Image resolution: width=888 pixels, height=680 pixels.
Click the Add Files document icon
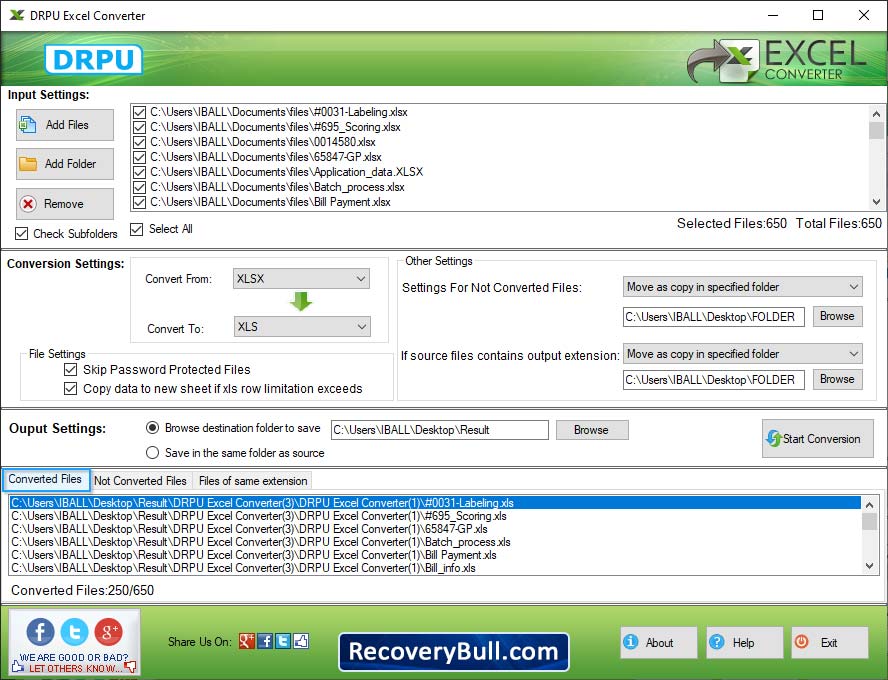pyautogui.click(x=27, y=125)
